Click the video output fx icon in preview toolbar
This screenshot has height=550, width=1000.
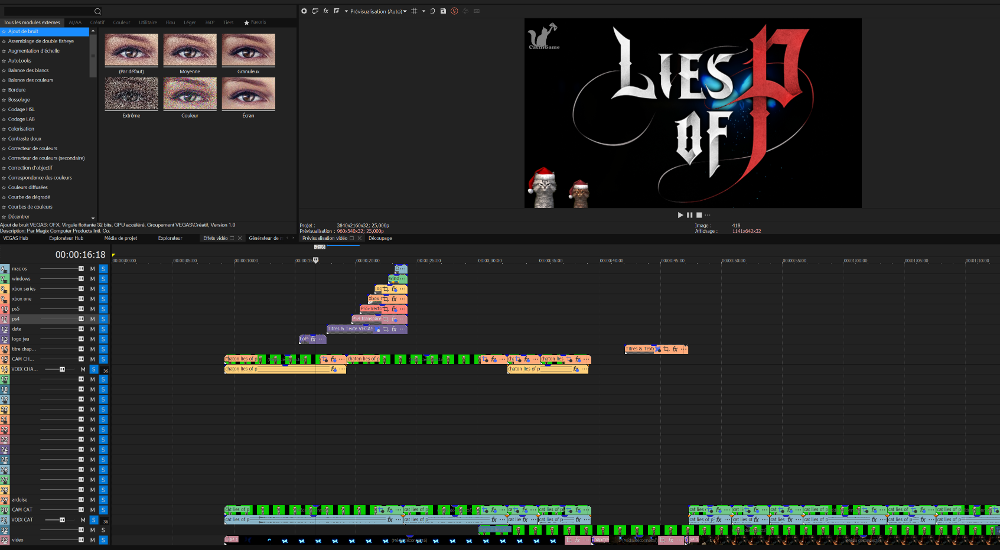(326, 10)
